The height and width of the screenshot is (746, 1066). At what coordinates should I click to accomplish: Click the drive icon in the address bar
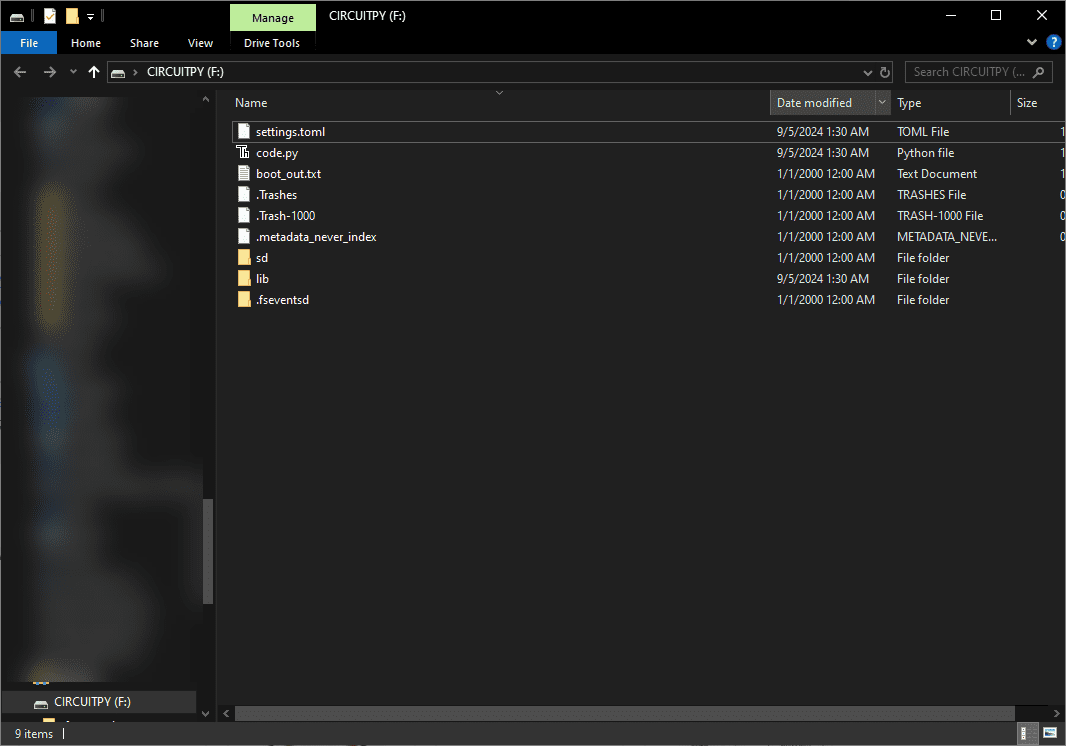118,71
